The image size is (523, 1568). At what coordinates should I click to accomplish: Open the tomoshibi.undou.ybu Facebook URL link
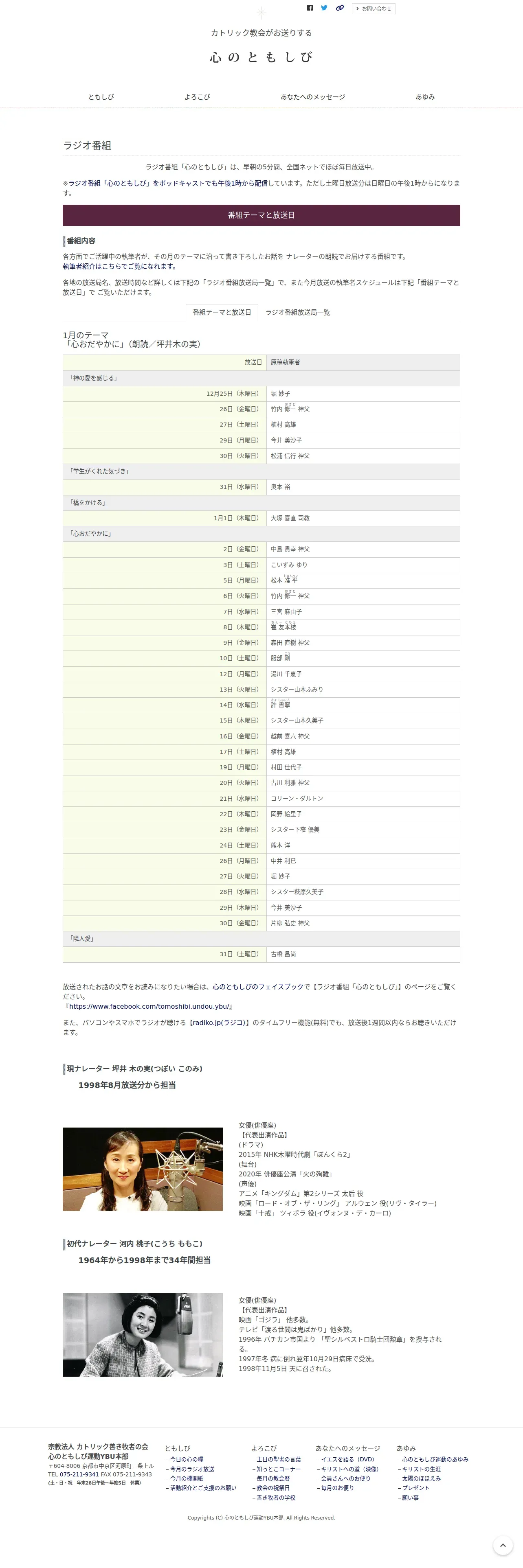coord(149,1006)
